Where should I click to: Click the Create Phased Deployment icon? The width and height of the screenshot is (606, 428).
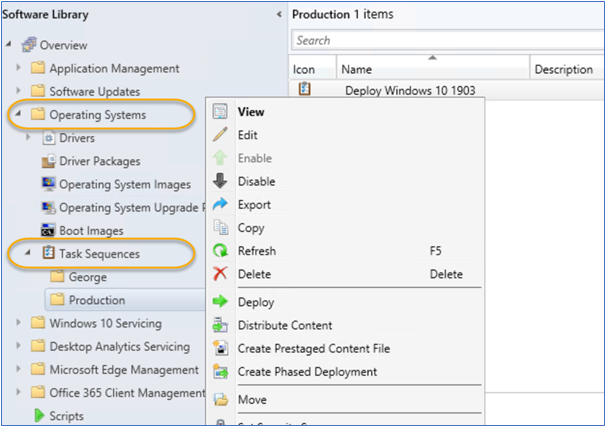tap(221, 372)
